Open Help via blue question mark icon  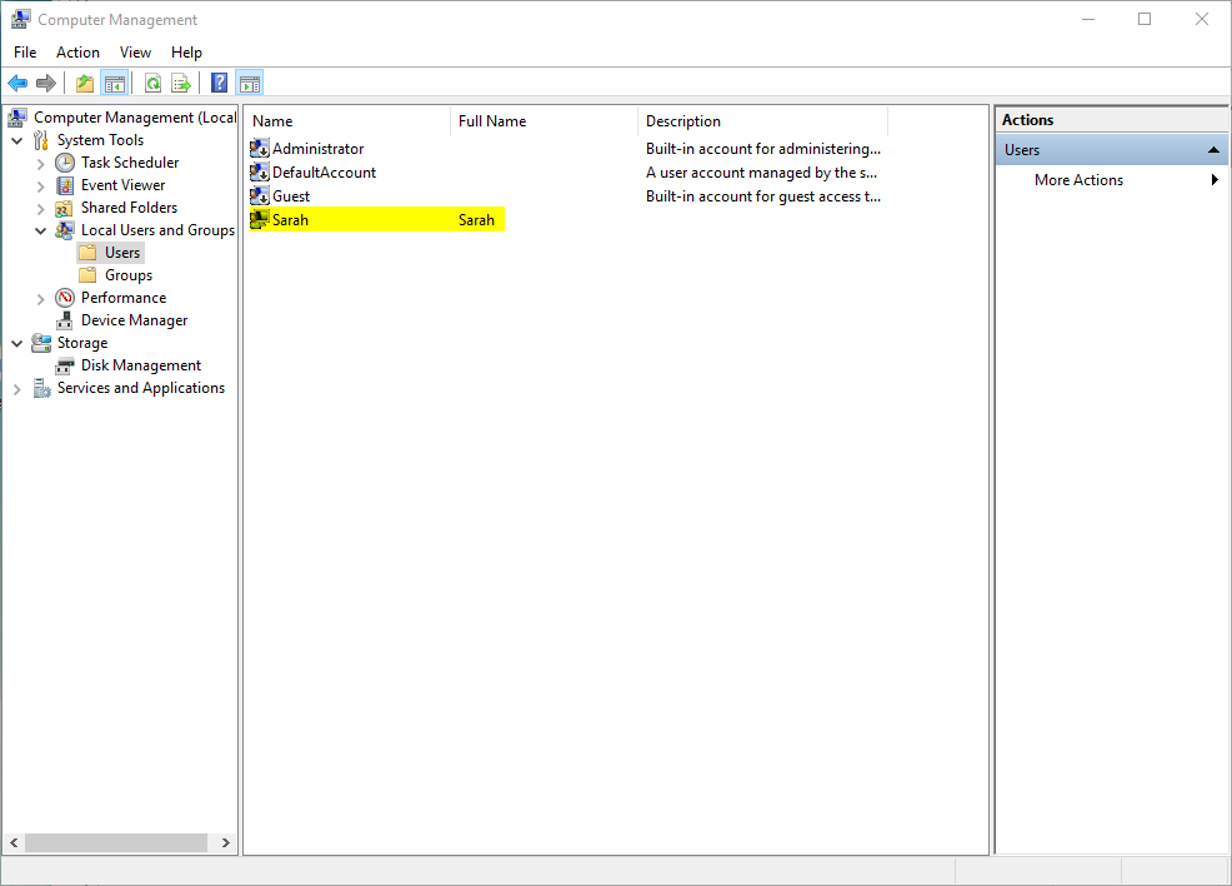pyautogui.click(x=220, y=83)
